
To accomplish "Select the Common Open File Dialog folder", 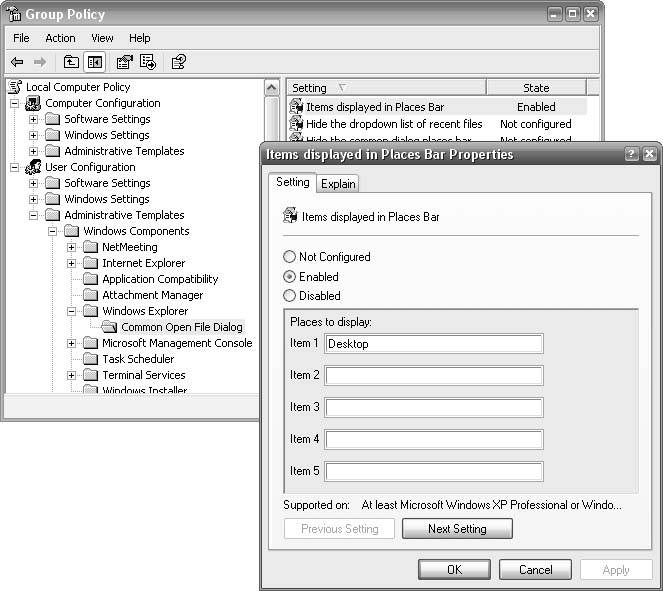I will 181,327.
